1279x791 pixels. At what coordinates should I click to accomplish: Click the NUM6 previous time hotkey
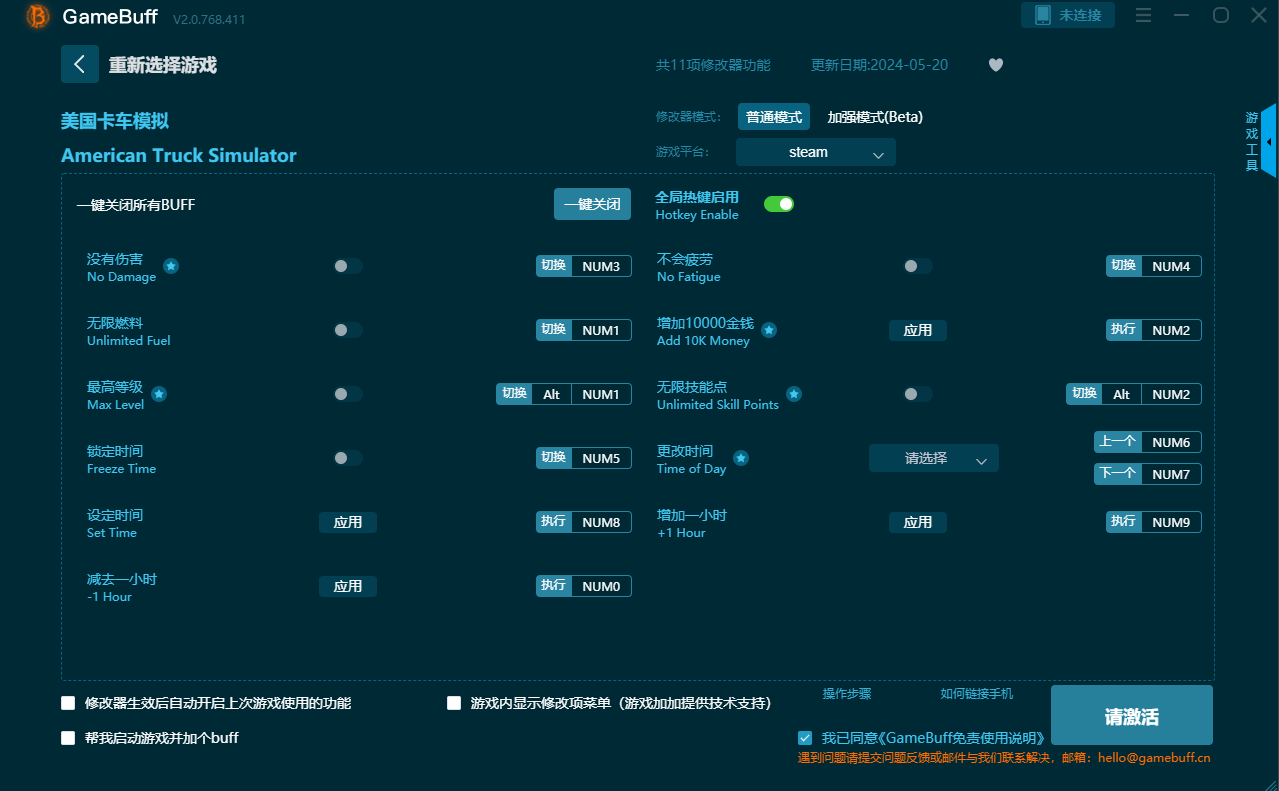[x=1172, y=442]
